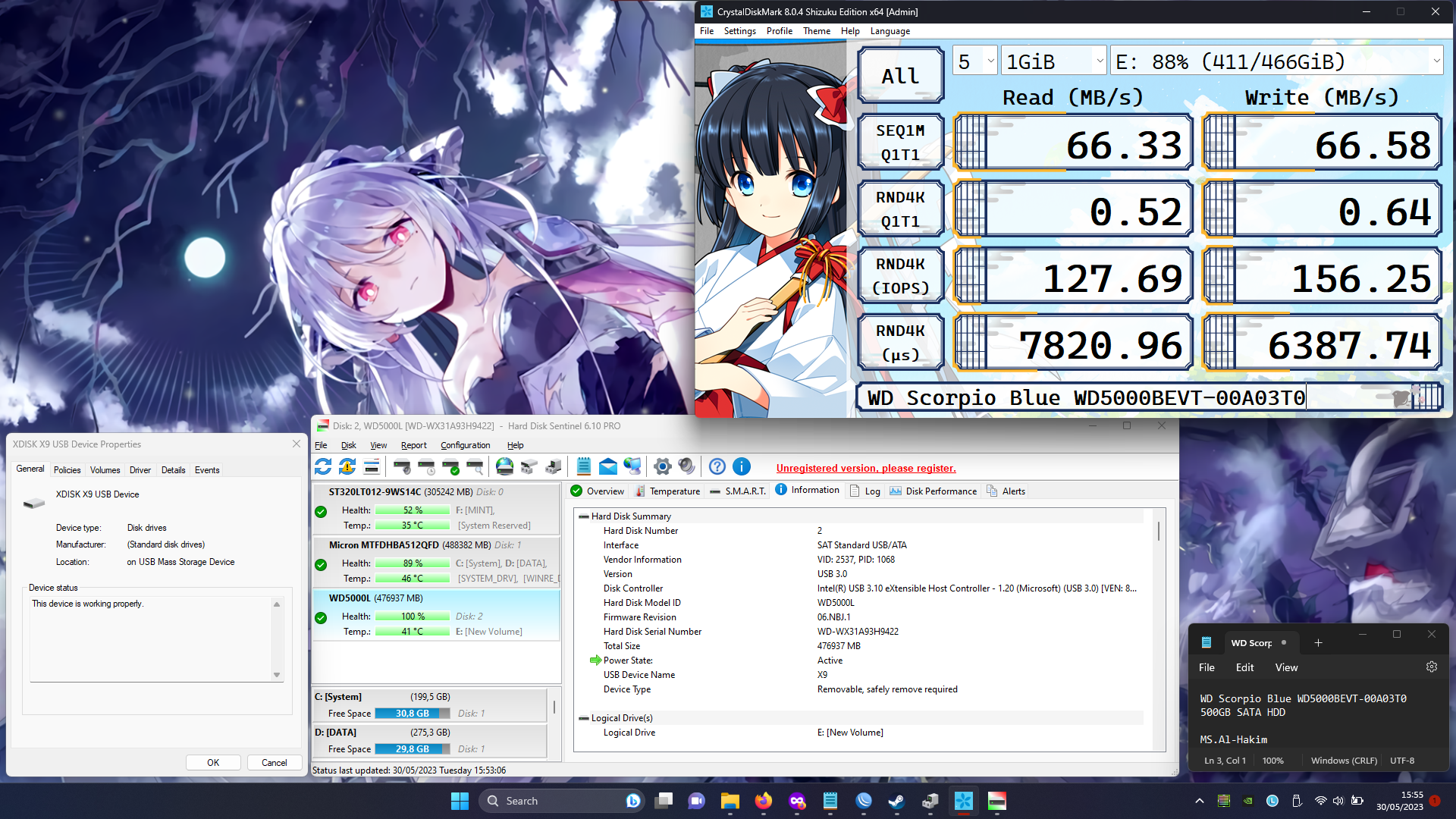
Task: Click C: [System] free space 30,8 GB bar
Action: click(x=413, y=714)
